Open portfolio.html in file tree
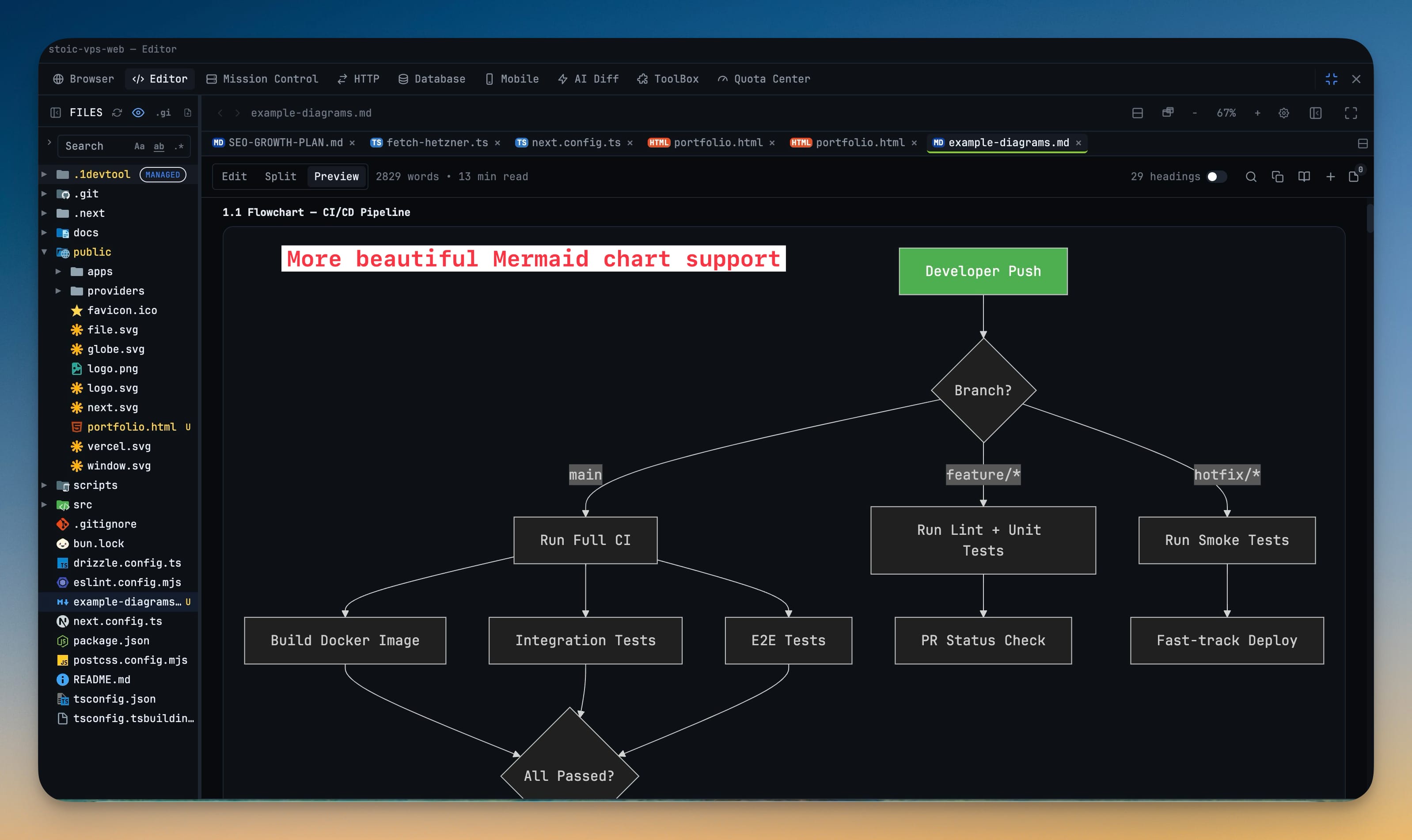The height and width of the screenshot is (840, 1412). (x=131, y=427)
